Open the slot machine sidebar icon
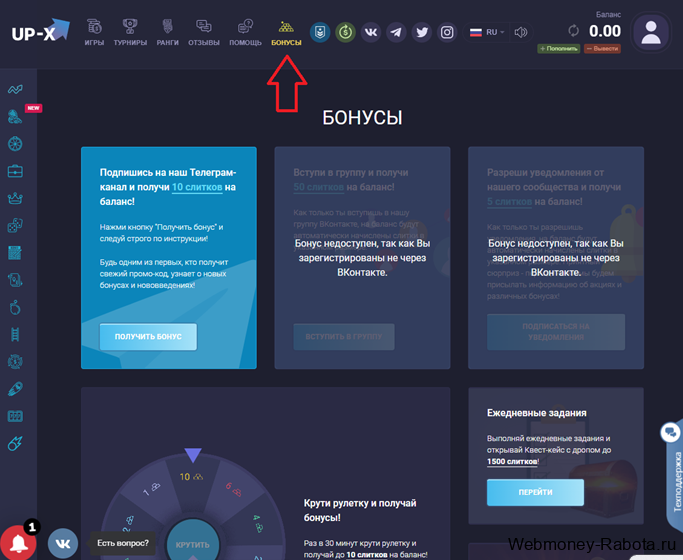 pyautogui.click(x=15, y=416)
